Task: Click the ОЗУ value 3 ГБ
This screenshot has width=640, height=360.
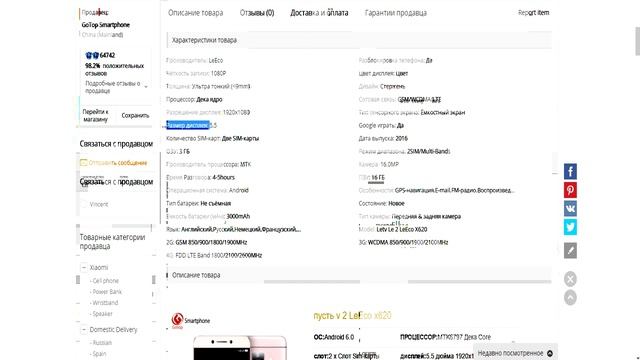Action: [x=184, y=151]
